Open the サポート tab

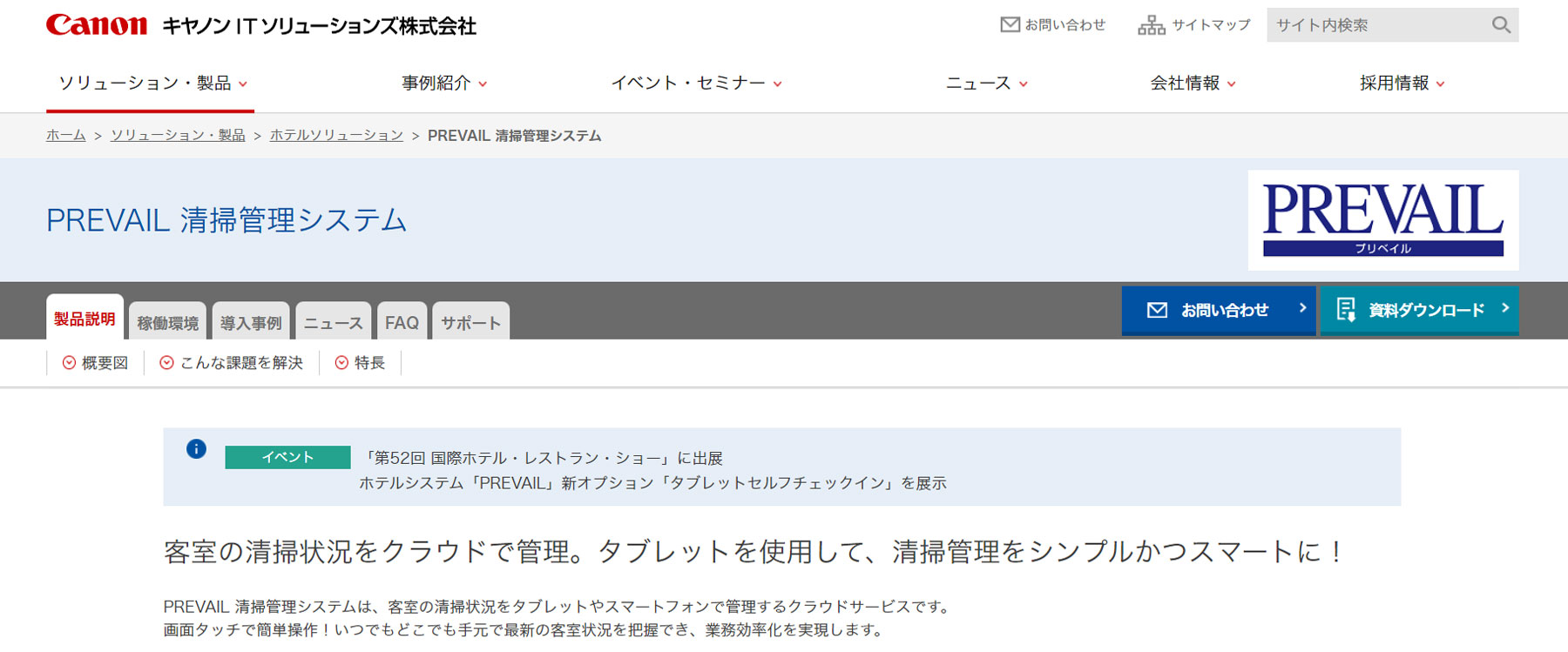coord(471,321)
